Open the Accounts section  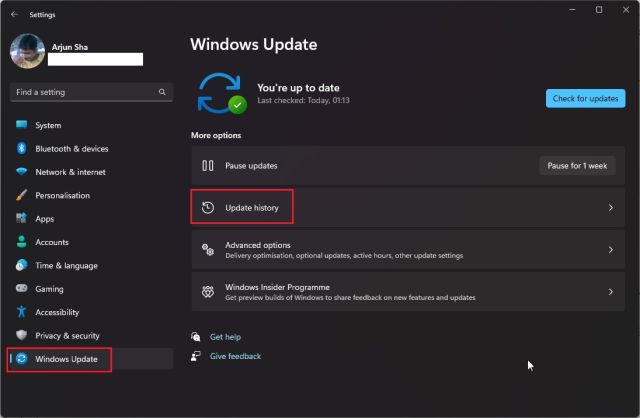[x=91, y=242]
